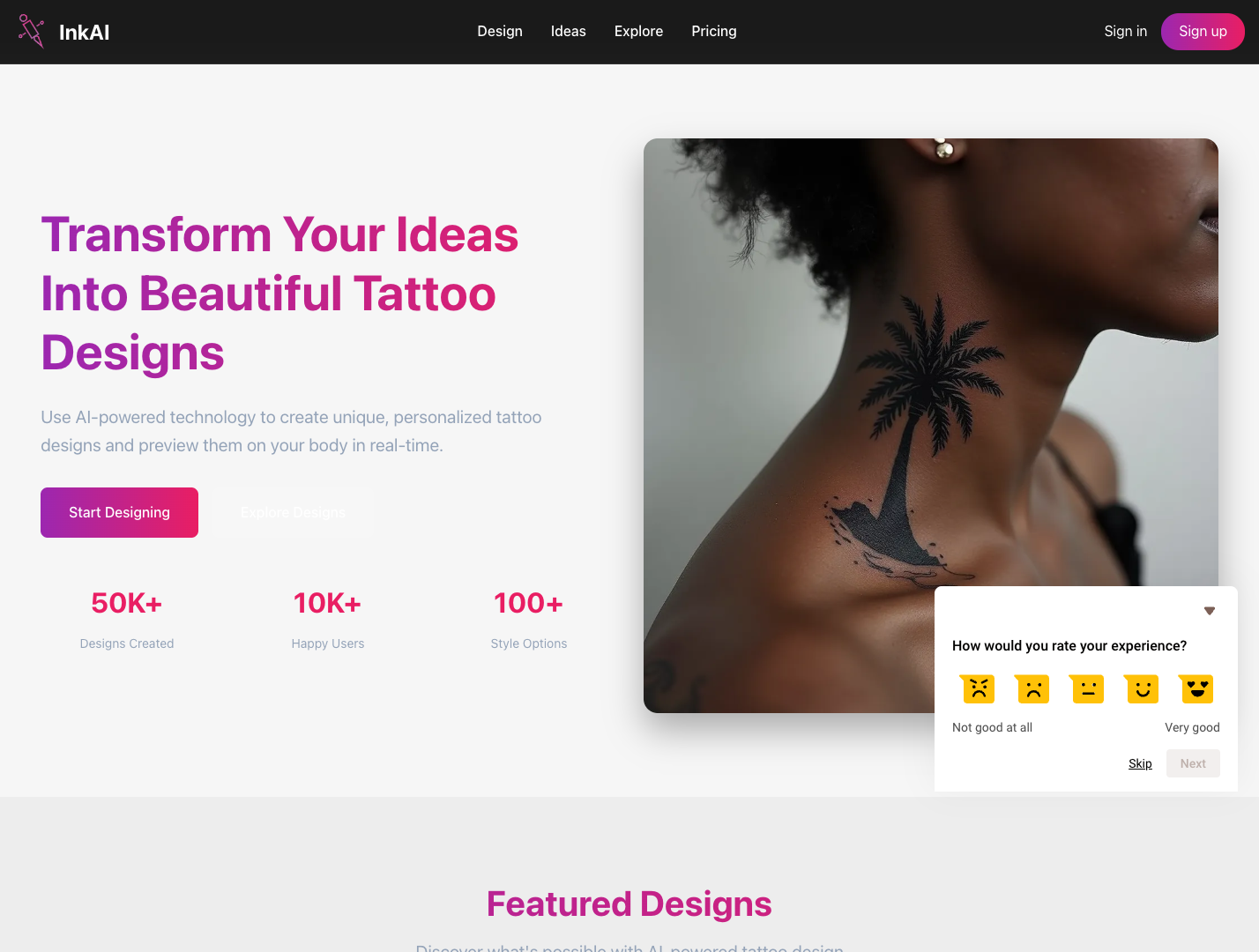Select the sad frowning face rating

point(1032,688)
